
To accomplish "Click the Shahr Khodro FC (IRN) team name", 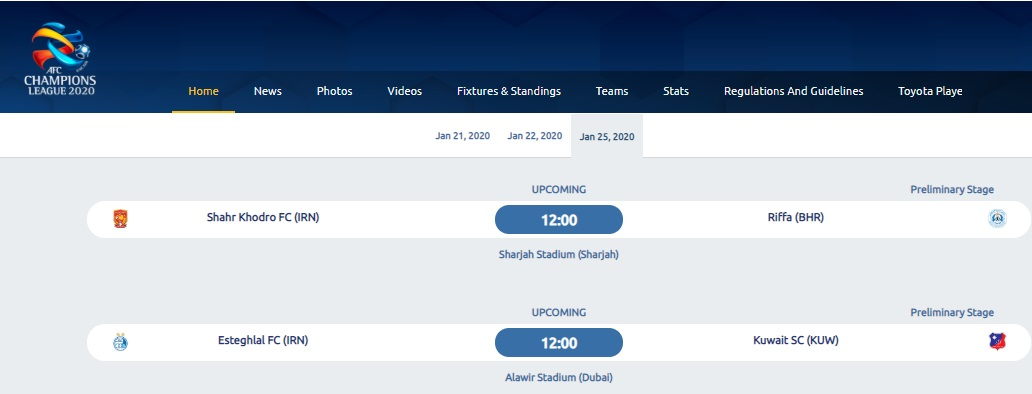I will 263,217.
